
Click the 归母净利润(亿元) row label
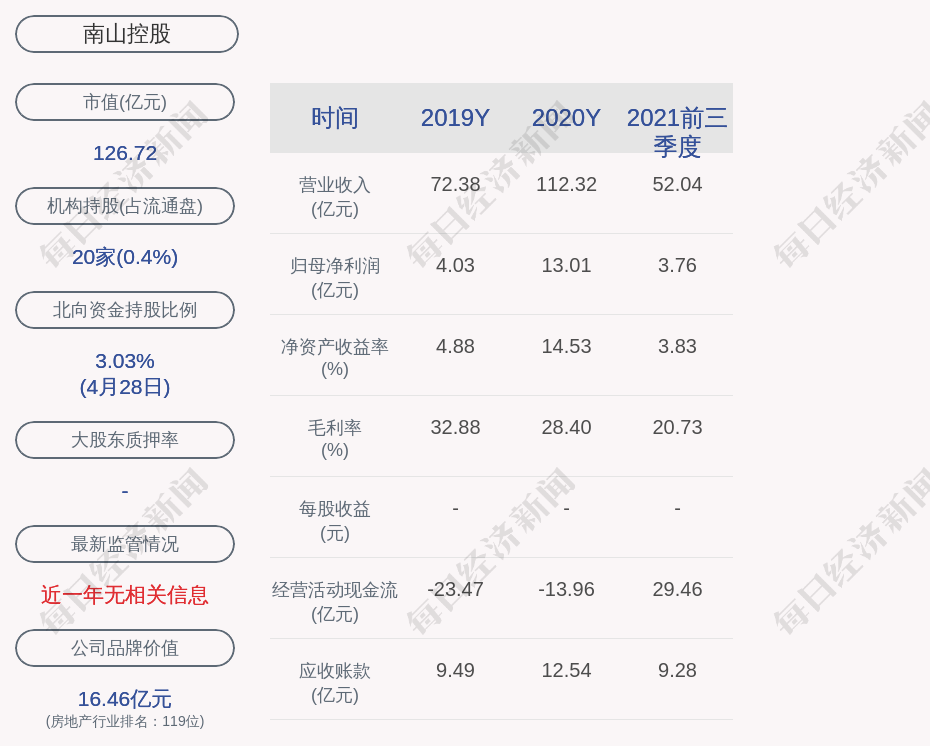335,278
